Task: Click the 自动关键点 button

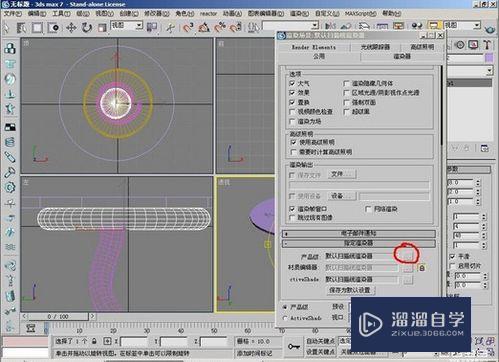Action: [320, 341]
